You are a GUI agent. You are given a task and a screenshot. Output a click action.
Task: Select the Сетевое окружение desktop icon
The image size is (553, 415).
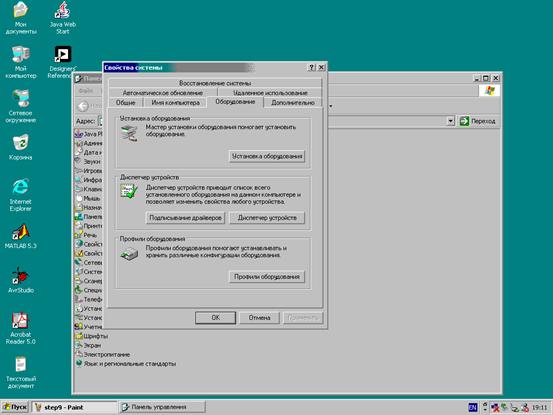(20, 106)
